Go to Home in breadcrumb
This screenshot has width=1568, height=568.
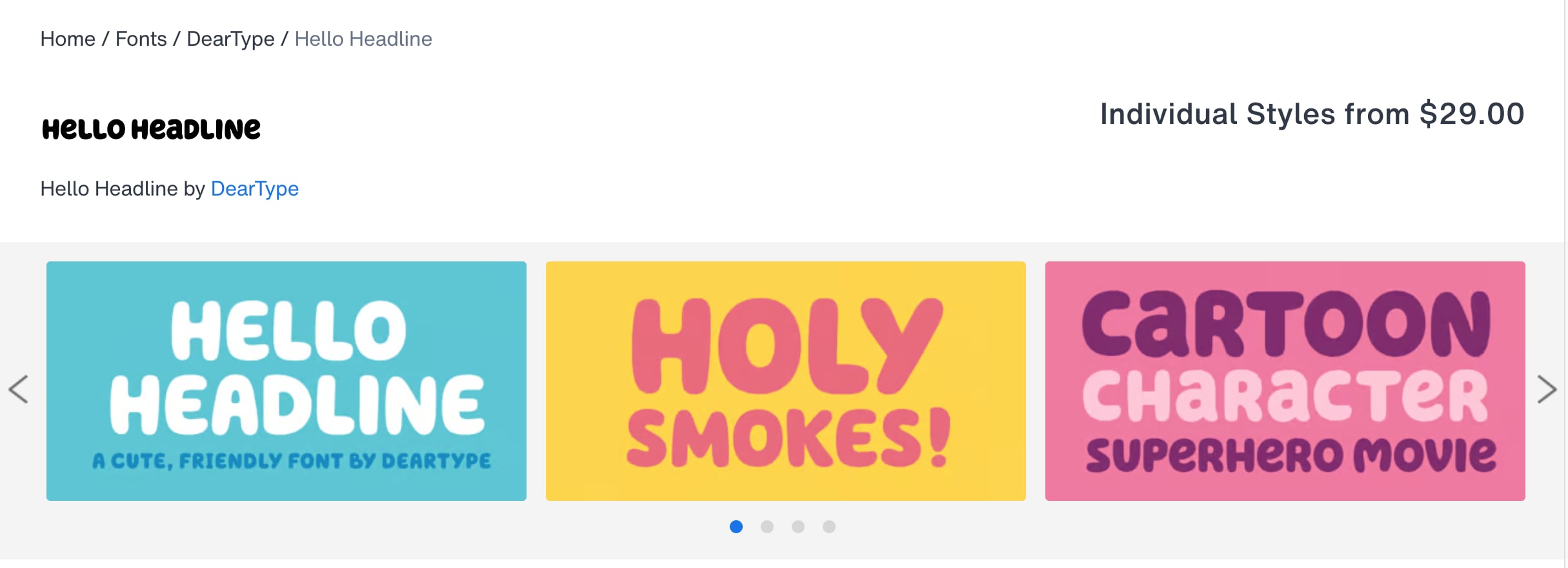point(68,39)
